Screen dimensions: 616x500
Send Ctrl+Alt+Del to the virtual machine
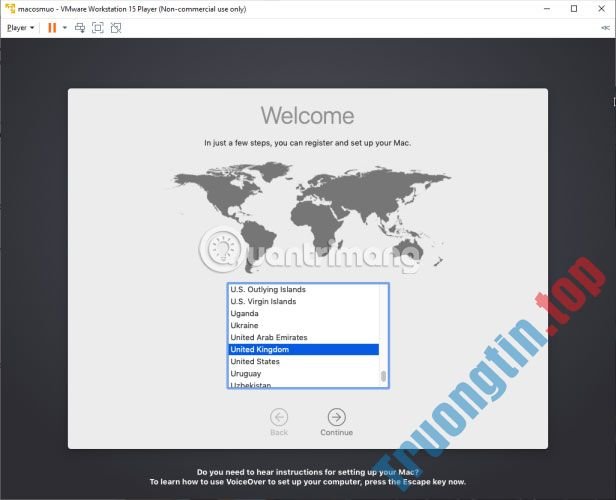80,28
